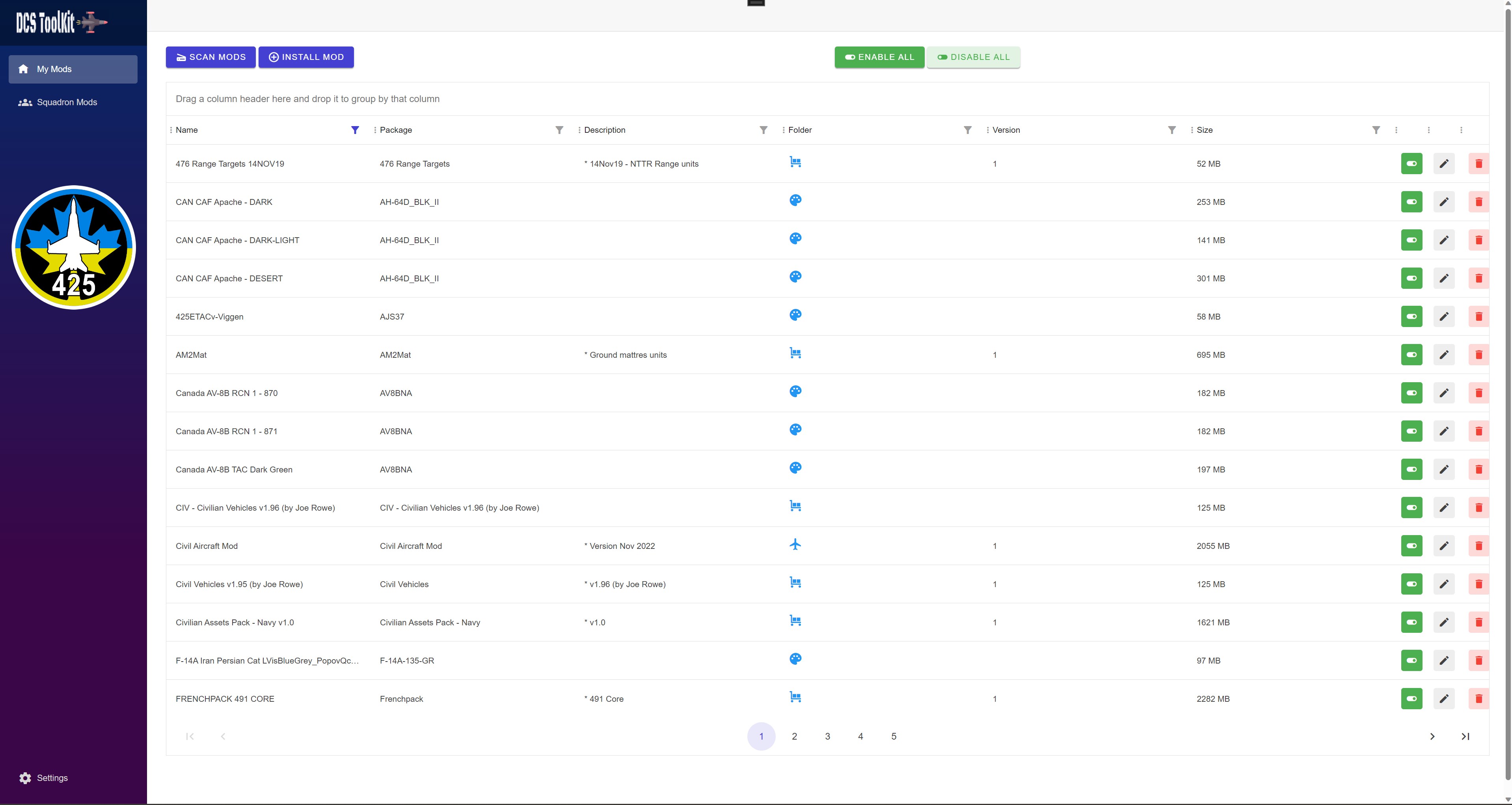The width and height of the screenshot is (1512, 805).
Task: Go to page 5 of mods
Action: pyautogui.click(x=894, y=736)
